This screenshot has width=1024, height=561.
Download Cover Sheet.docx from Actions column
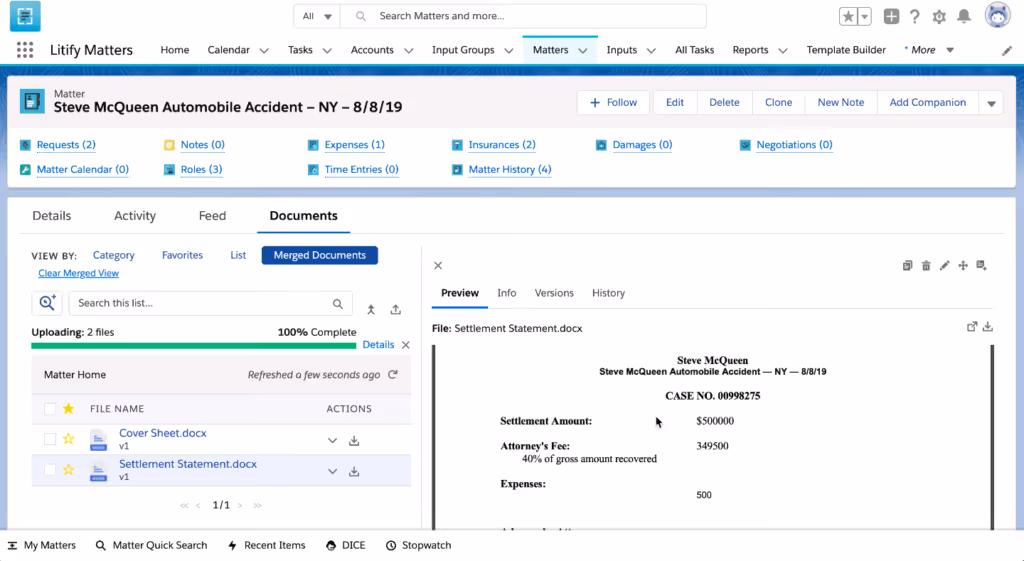click(x=354, y=441)
